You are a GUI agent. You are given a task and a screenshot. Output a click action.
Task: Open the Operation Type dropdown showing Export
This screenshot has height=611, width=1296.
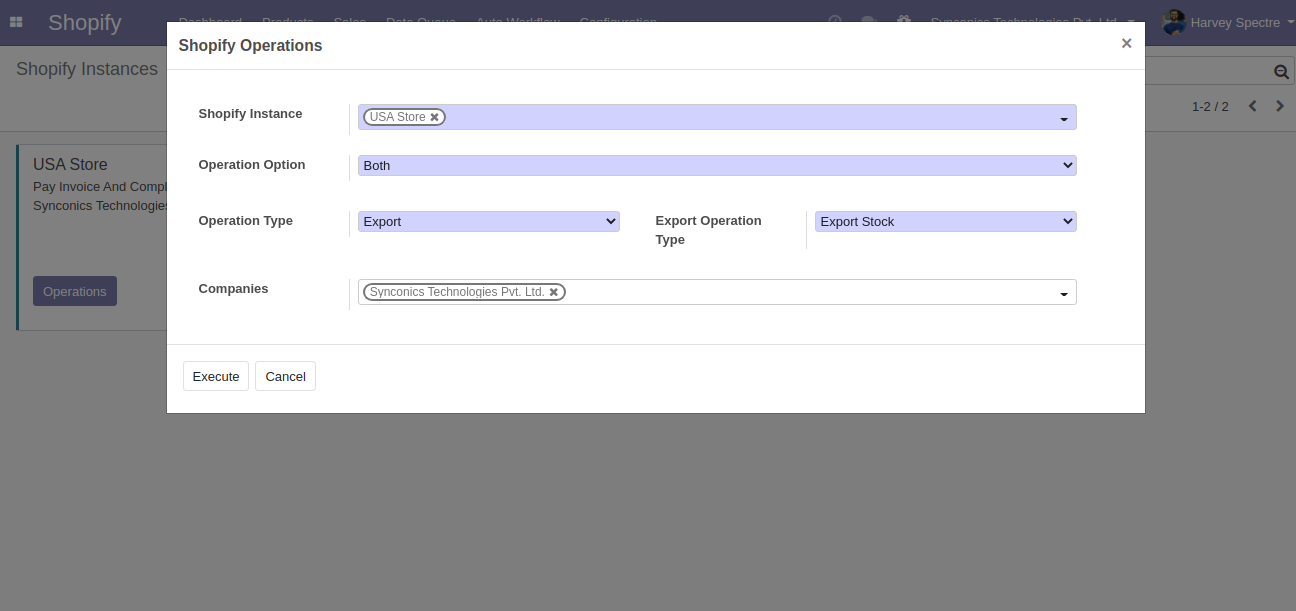click(x=488, y=222)
